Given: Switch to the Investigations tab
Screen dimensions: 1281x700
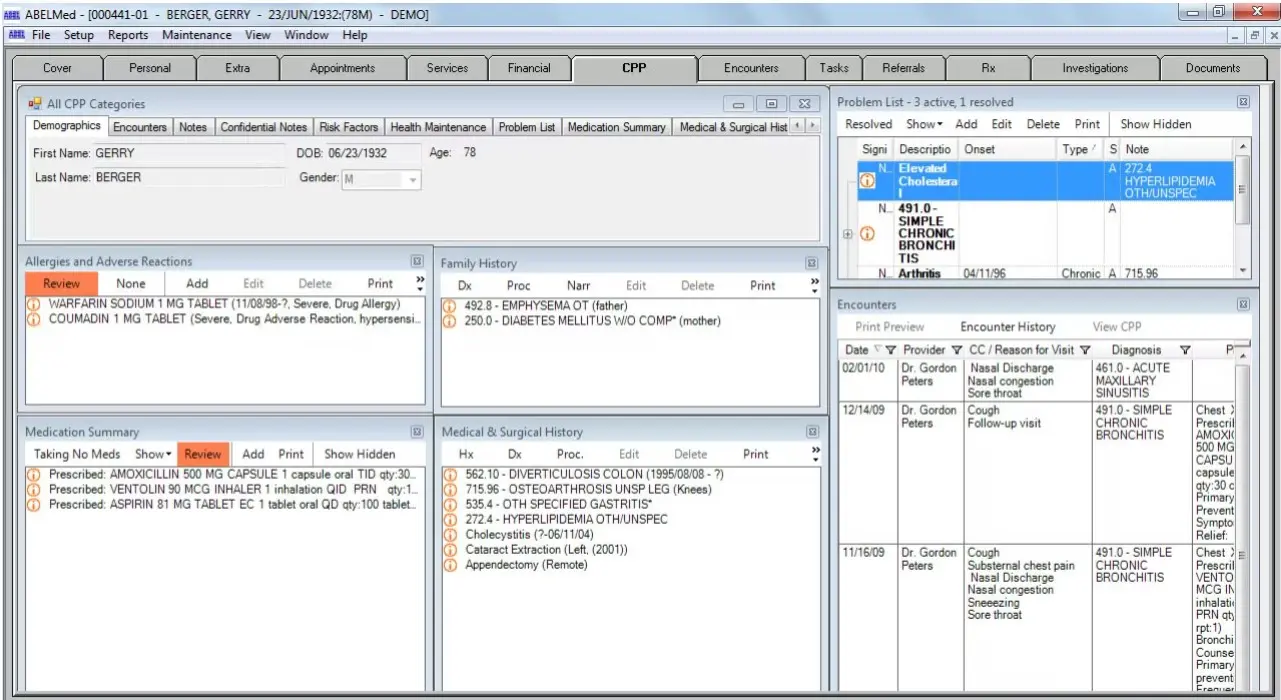Looking at the screenshot, I should point(1095,68).
